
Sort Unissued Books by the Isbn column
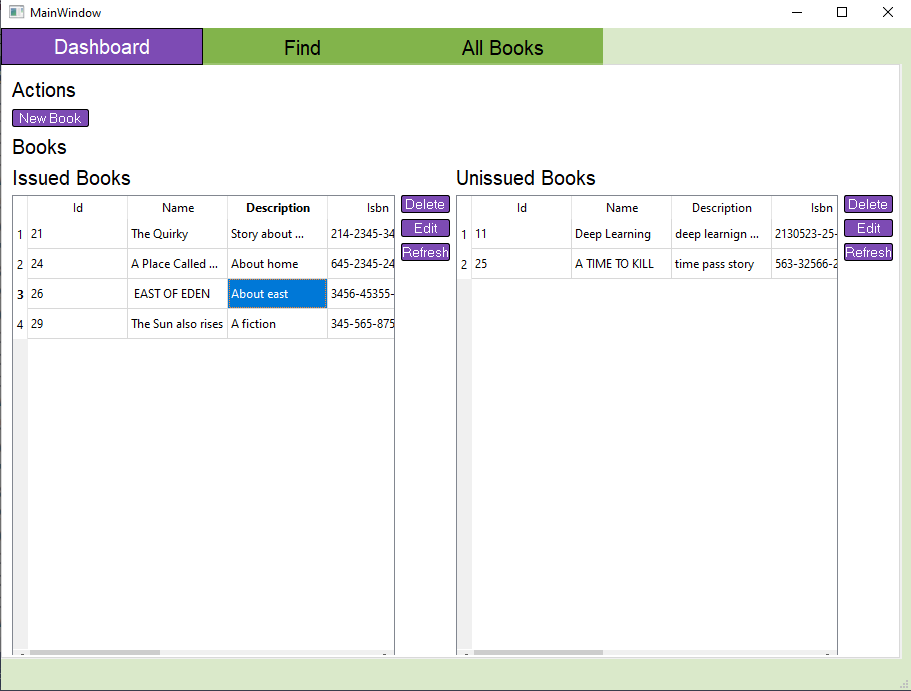point(820,208)
